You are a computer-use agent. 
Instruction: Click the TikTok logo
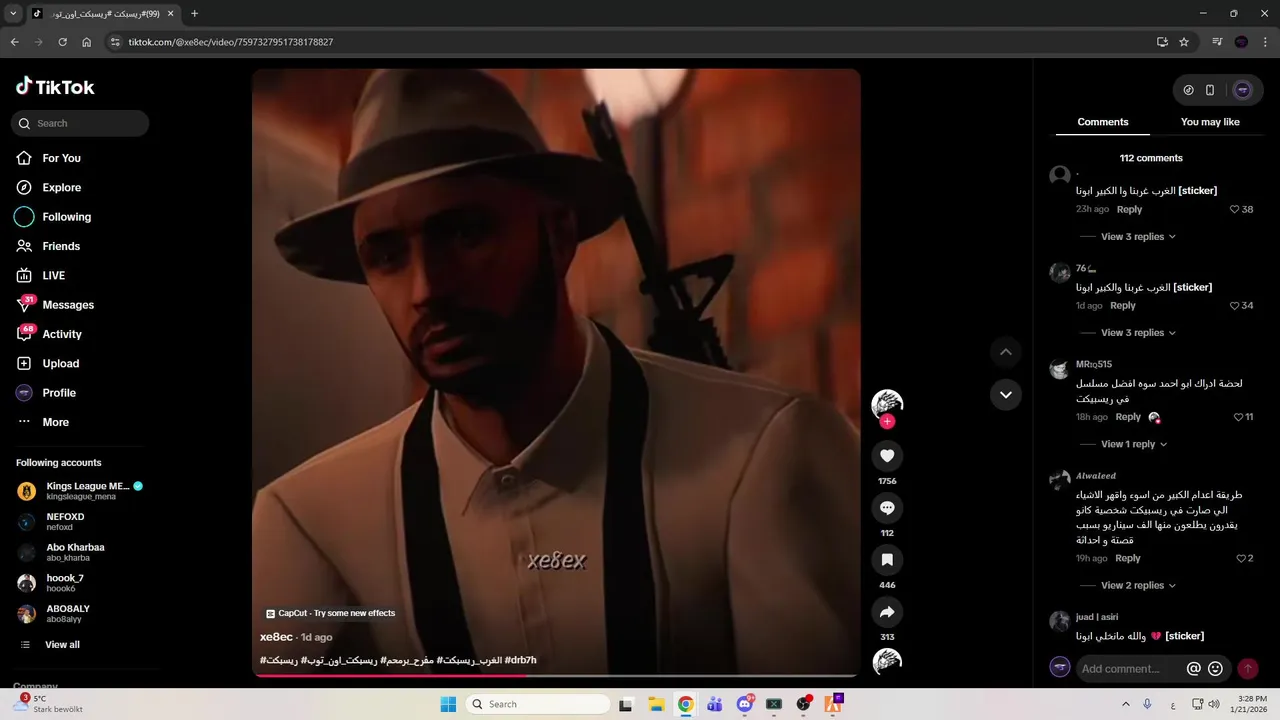55,87
